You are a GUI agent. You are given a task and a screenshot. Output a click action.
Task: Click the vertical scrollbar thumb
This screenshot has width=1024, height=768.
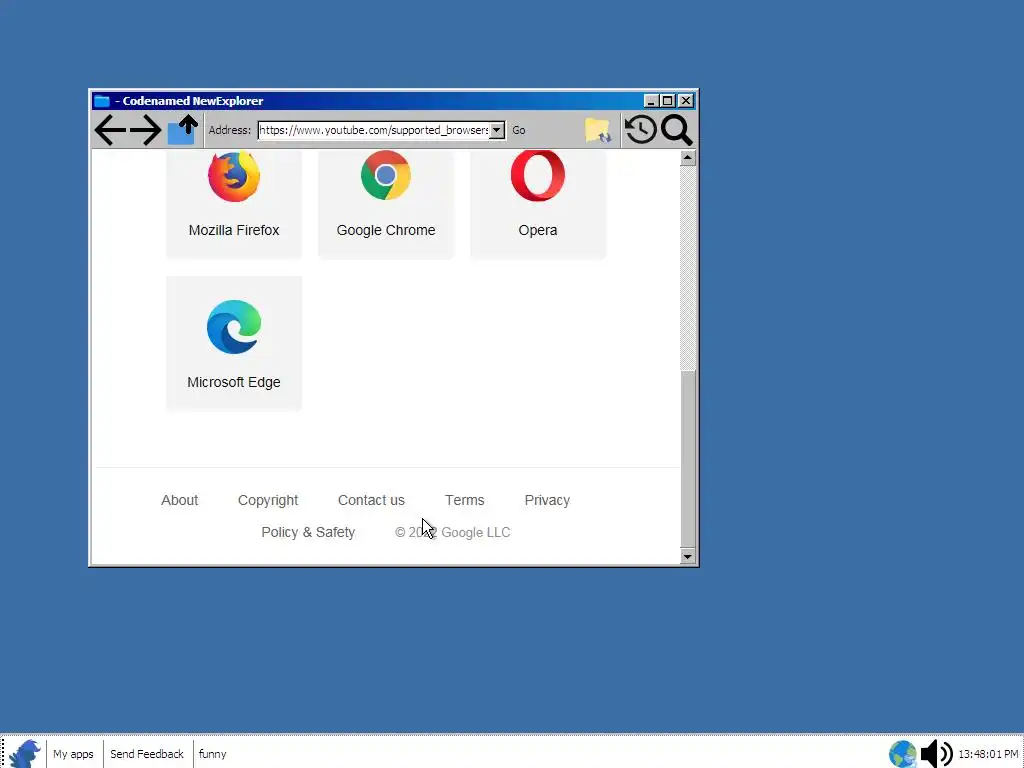687,458
